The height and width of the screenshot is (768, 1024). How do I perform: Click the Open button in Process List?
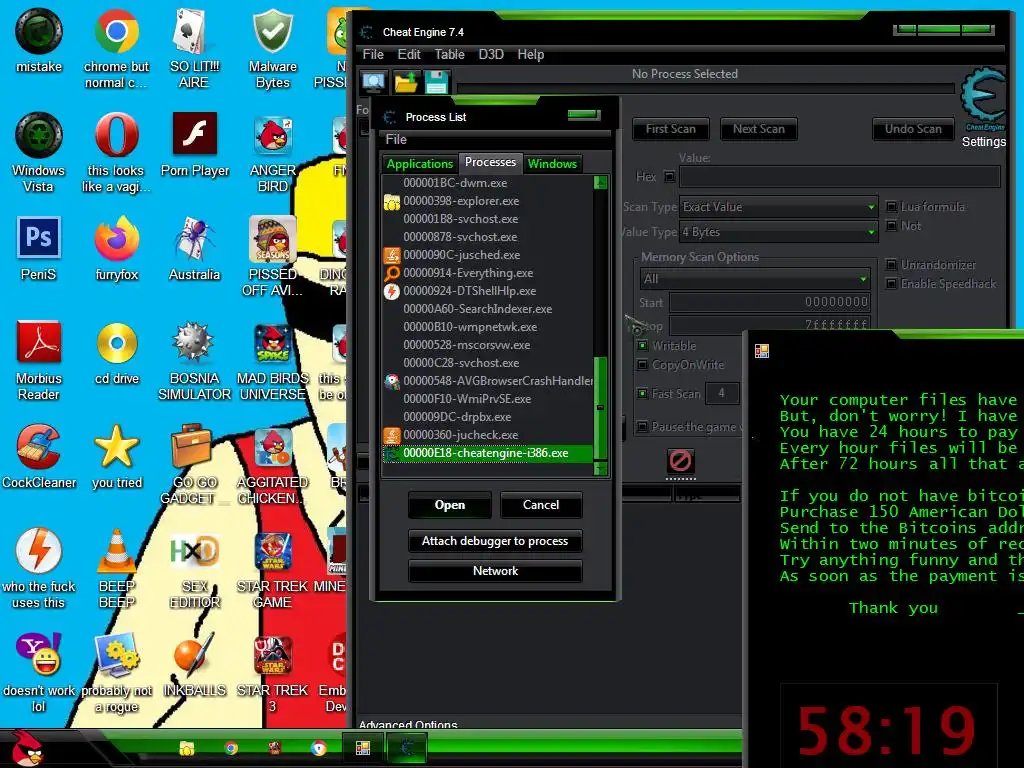[x=449, y=505]
